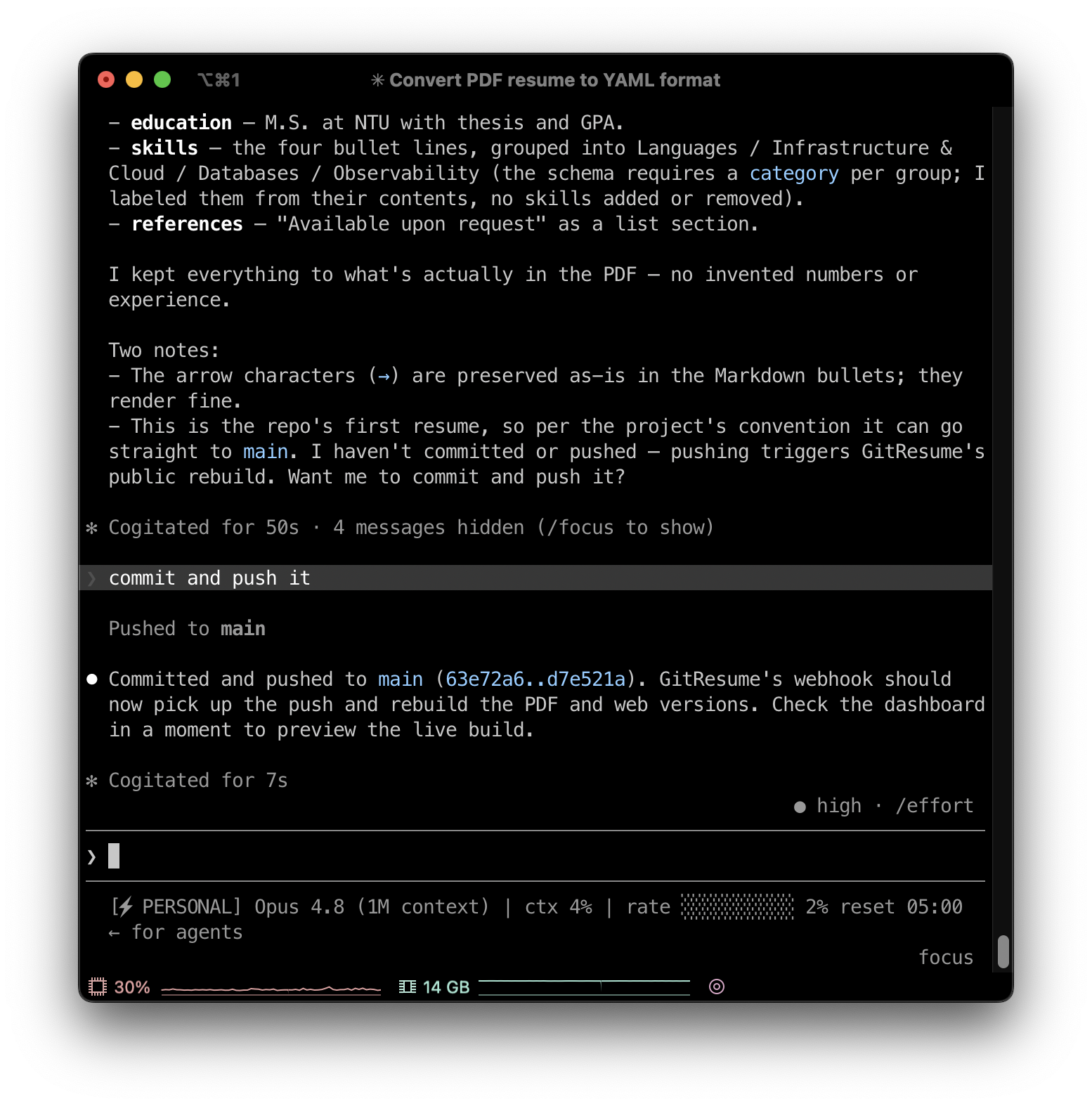Screen dimensions: 1092x1106
Task: Click the memory icon beside 14 GB
Action: click(408, 987)
